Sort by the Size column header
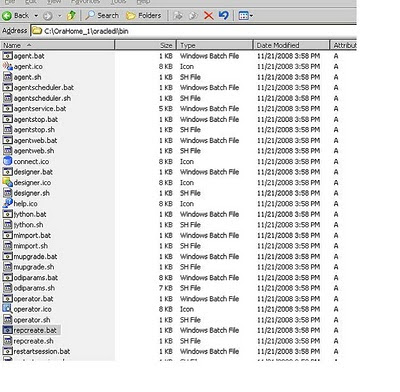The image size is (400, 392). tap(145, 45)
